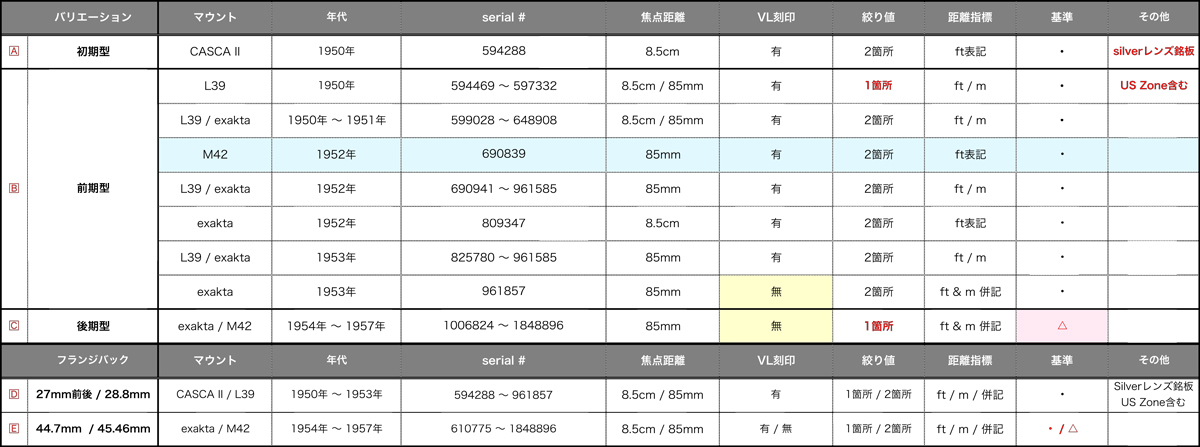The height and width of the screenshot is (447, 1200).
Task: Click the 27mm前後 / 28.8mm cell
Action: pyautogui.click(x=92, y=394)
